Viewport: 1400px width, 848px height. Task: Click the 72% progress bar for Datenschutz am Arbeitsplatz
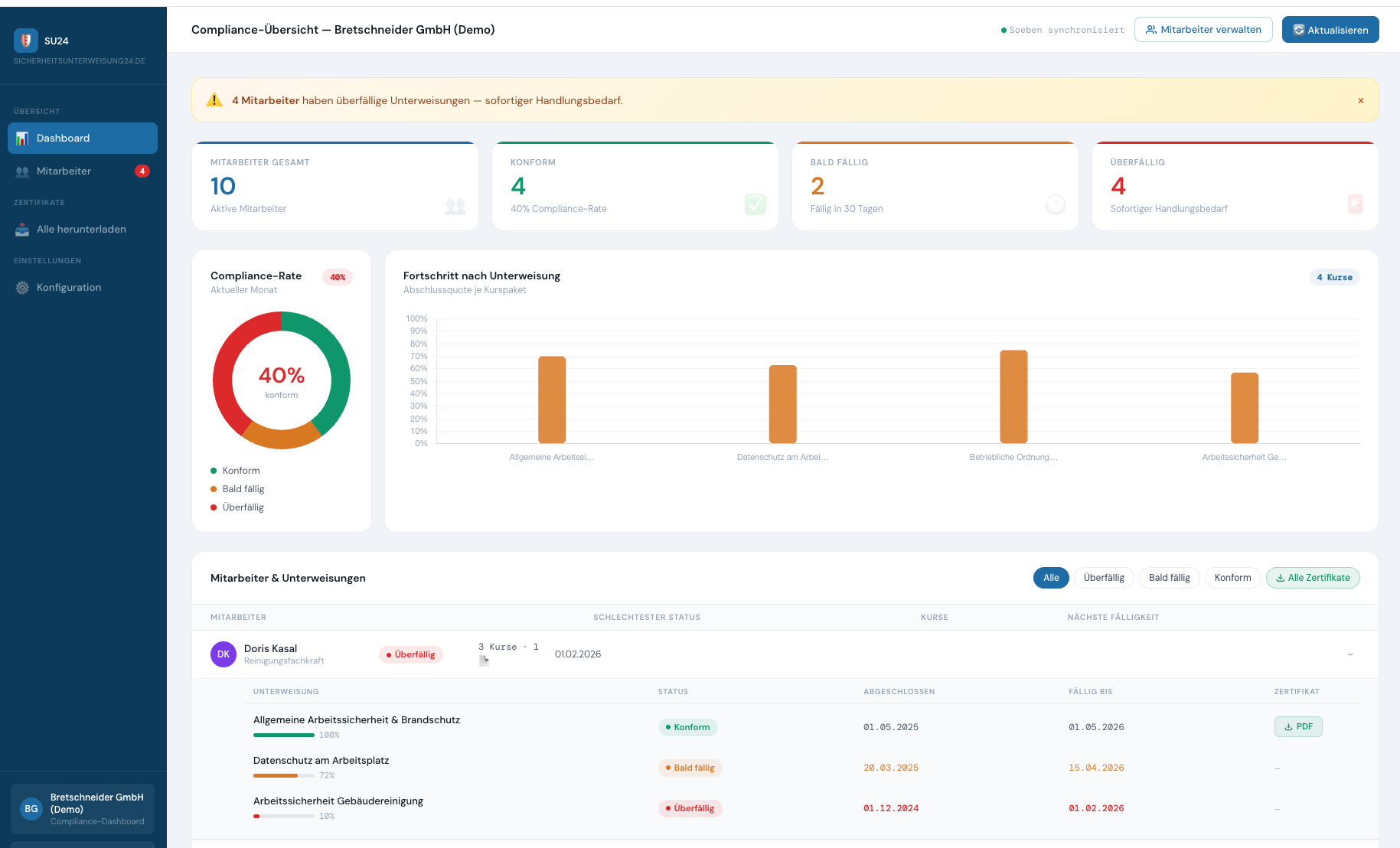pyautogui.click(x=284, y=775)
